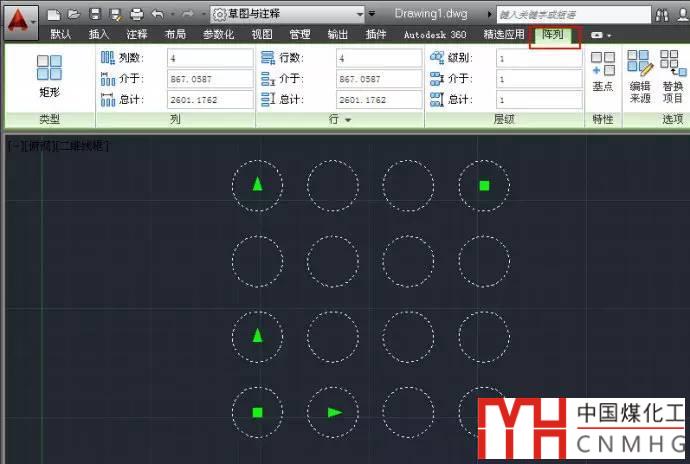Click the 行数 row count input field
Screen dimensions: 690x464
pos(379,58)
